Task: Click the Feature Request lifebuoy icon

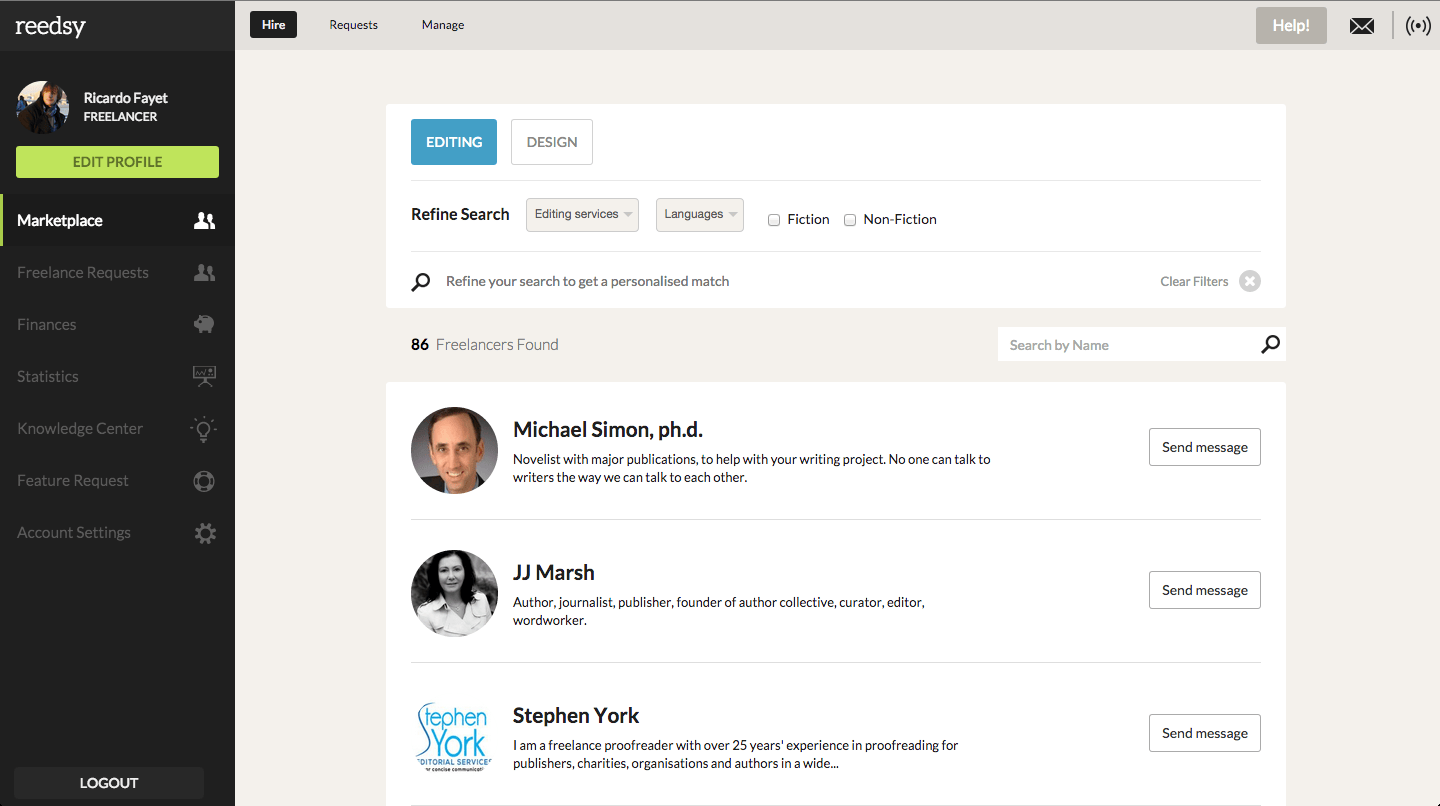Action: click(204, 481)
